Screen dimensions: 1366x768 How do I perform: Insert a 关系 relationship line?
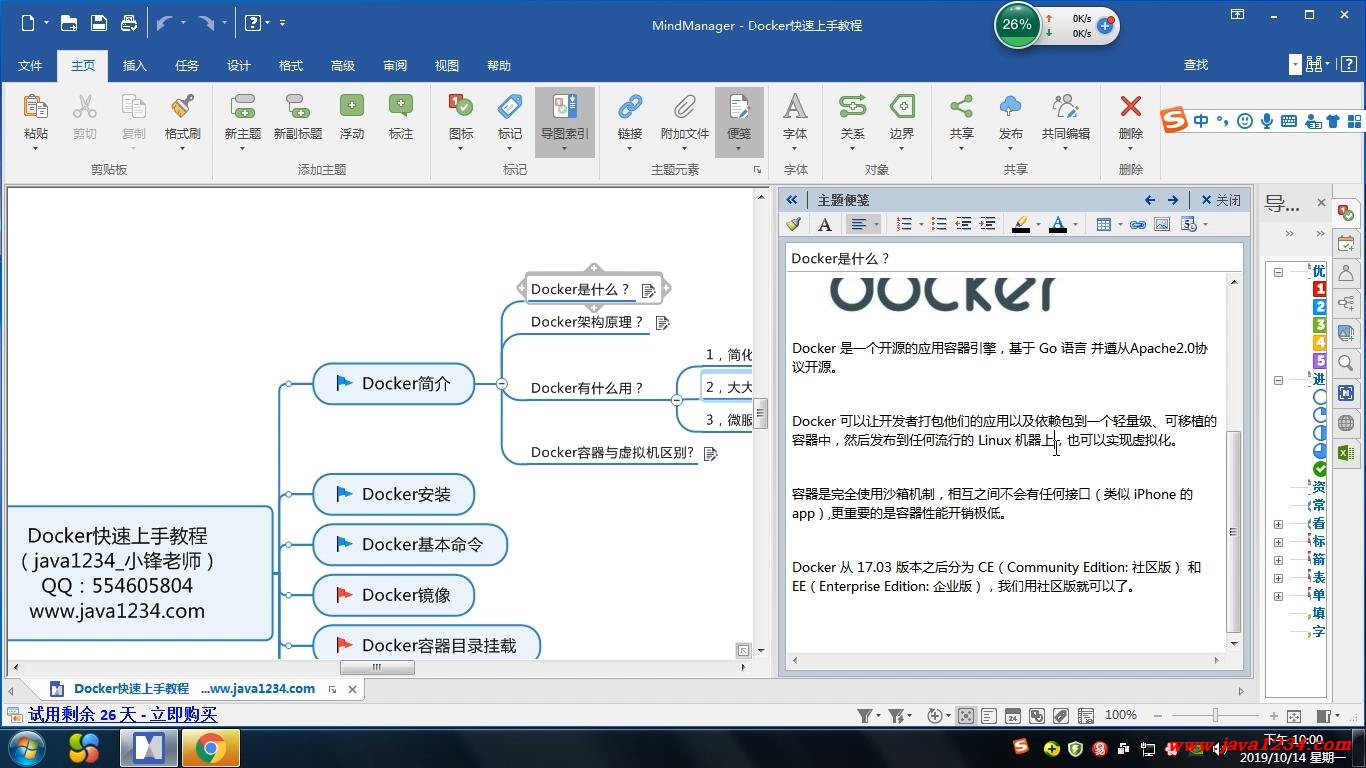pyautogui.click(x=852, y=106)
